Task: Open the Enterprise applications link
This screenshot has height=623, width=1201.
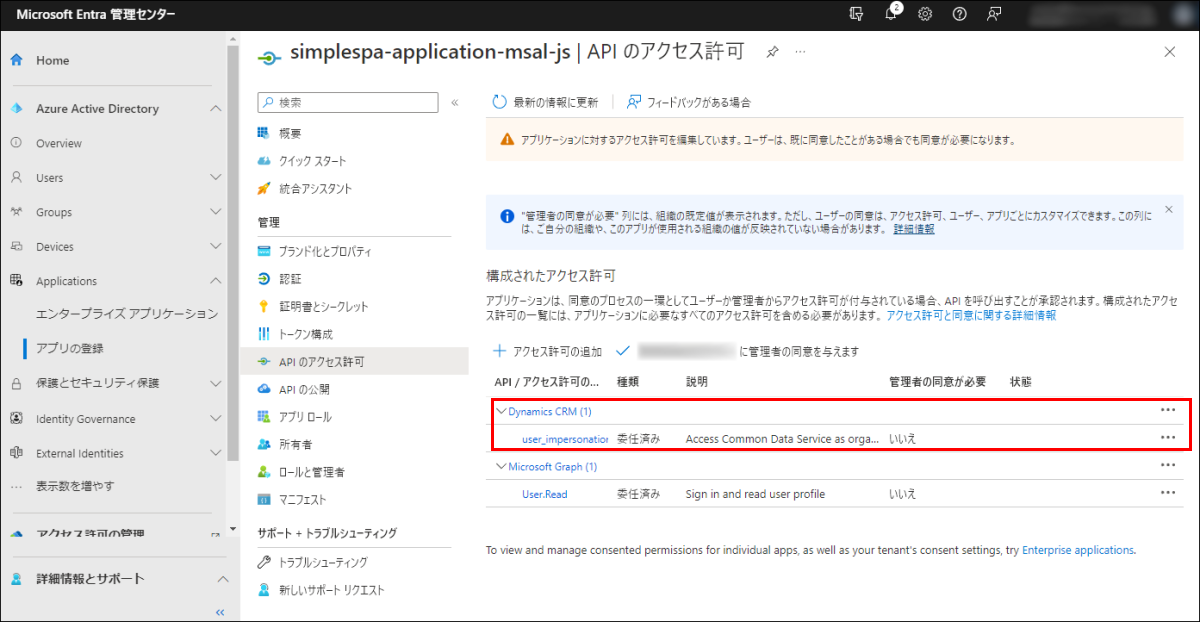Action: pos(1078,550)
